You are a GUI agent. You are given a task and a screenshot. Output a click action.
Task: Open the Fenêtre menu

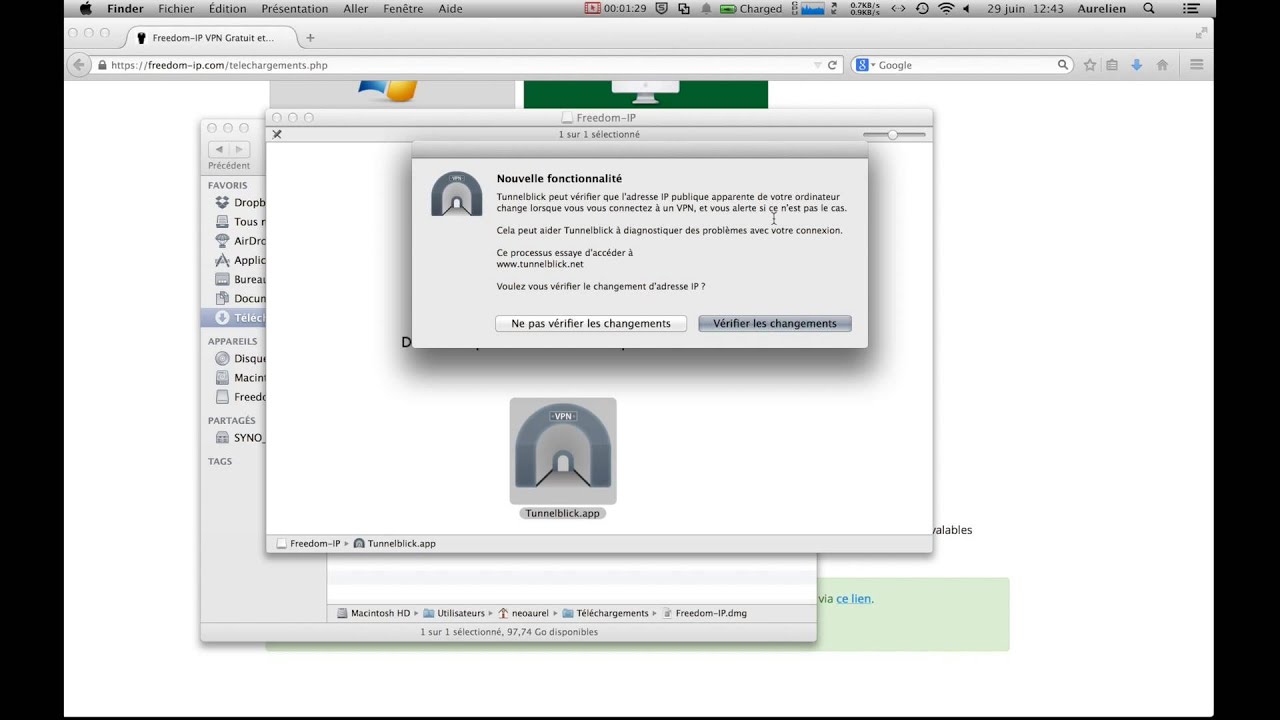[404, 9]
